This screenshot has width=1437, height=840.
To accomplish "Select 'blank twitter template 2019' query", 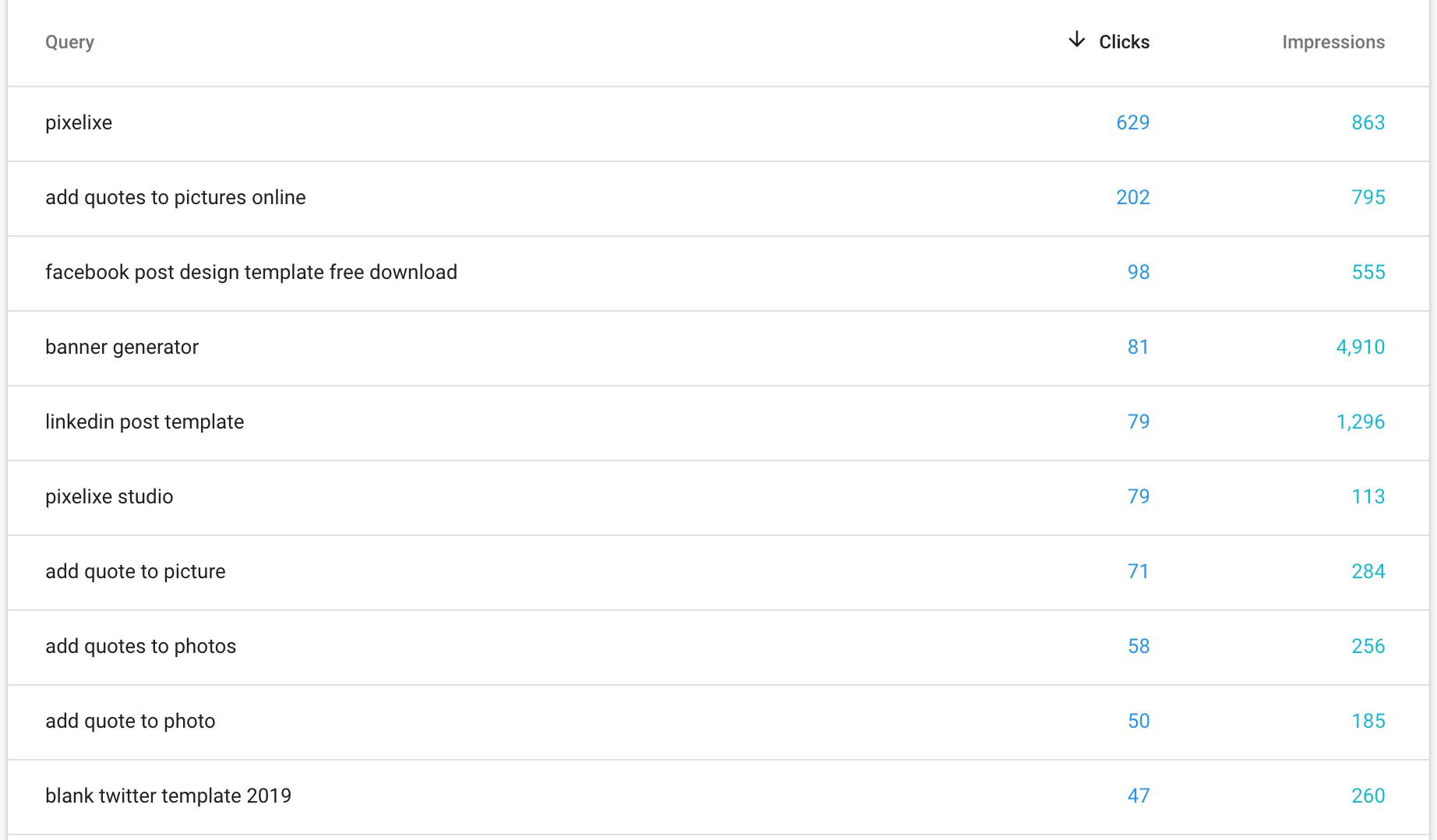I will pos(168,796).
